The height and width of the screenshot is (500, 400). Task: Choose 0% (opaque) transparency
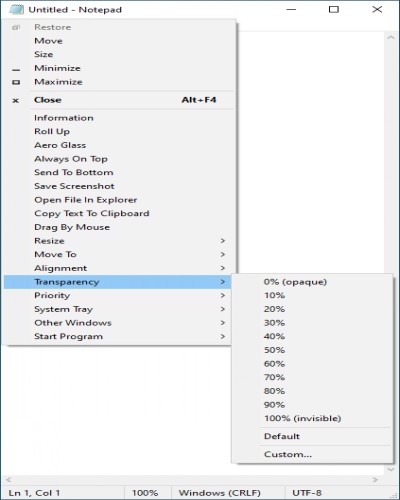tap(312, 282)
